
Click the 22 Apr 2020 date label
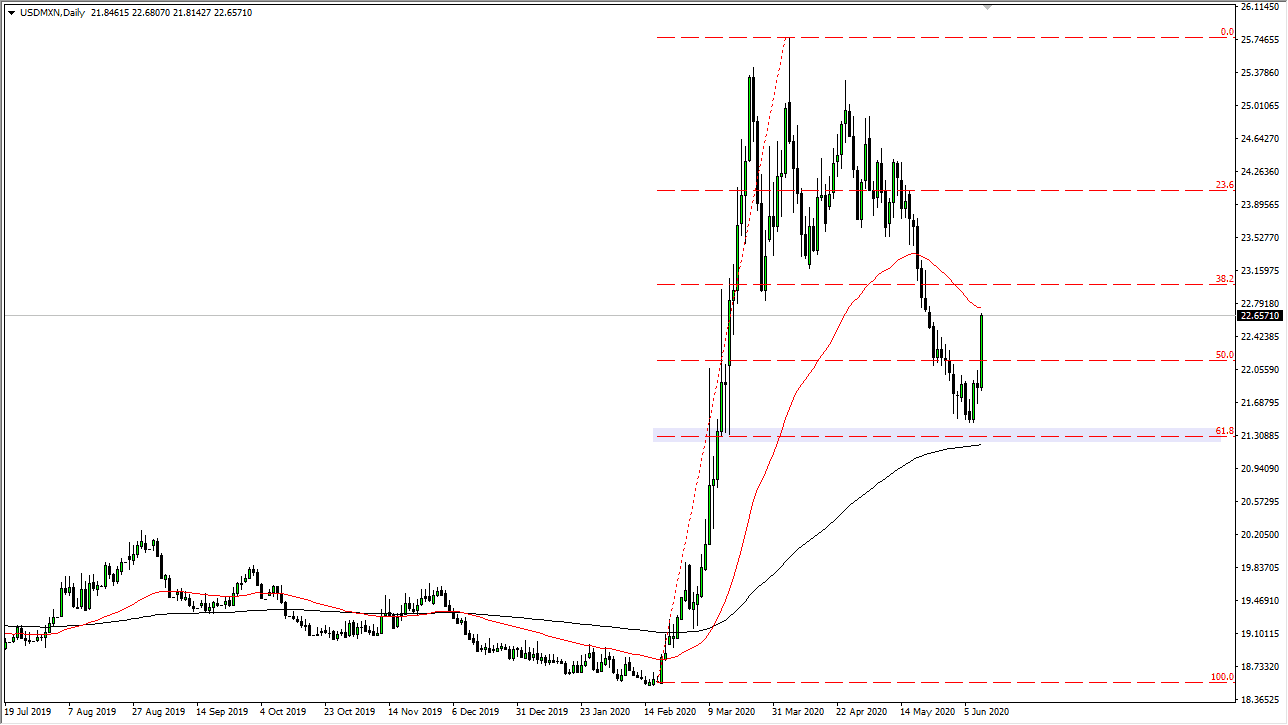(862, 712)
